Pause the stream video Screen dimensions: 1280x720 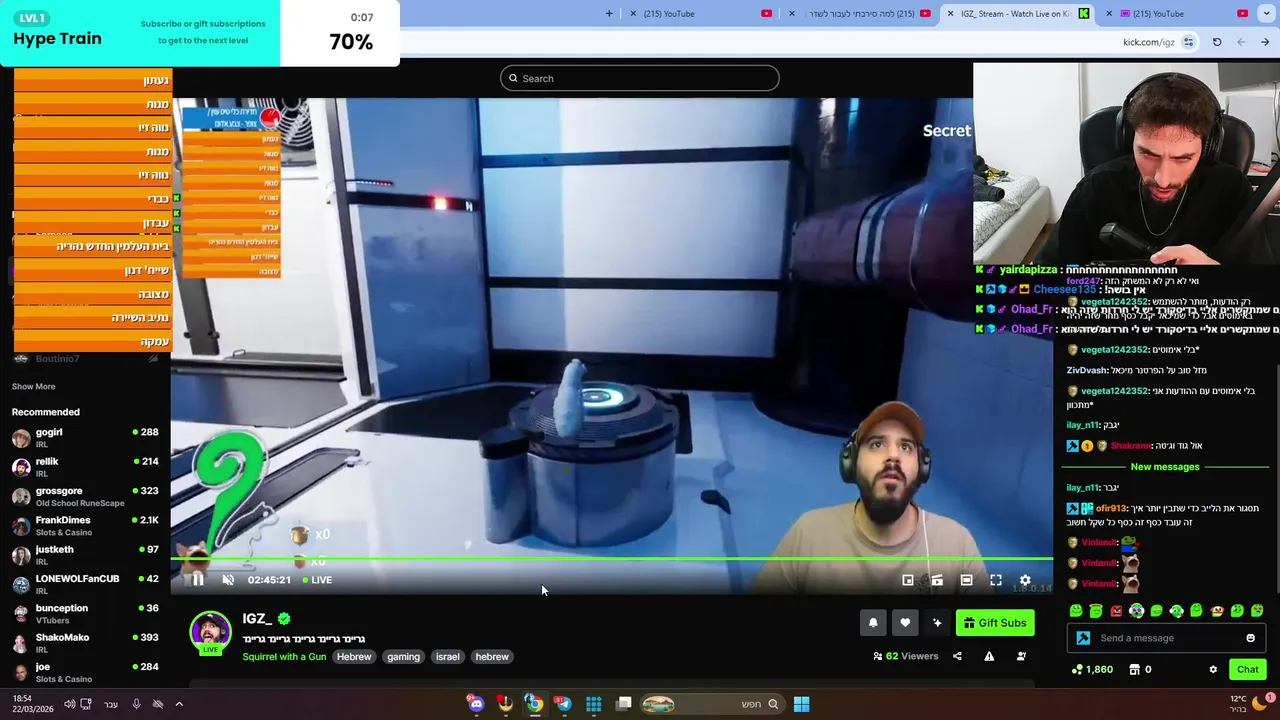click(x=197, y=580)
